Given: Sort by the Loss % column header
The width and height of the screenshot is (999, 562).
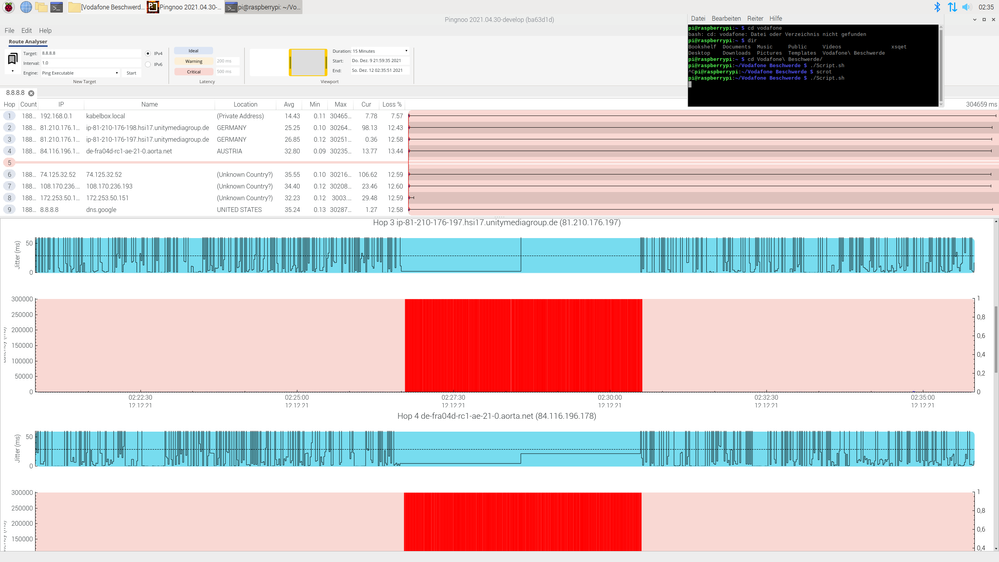Looking at the screenshot, I should coord(392,104).
